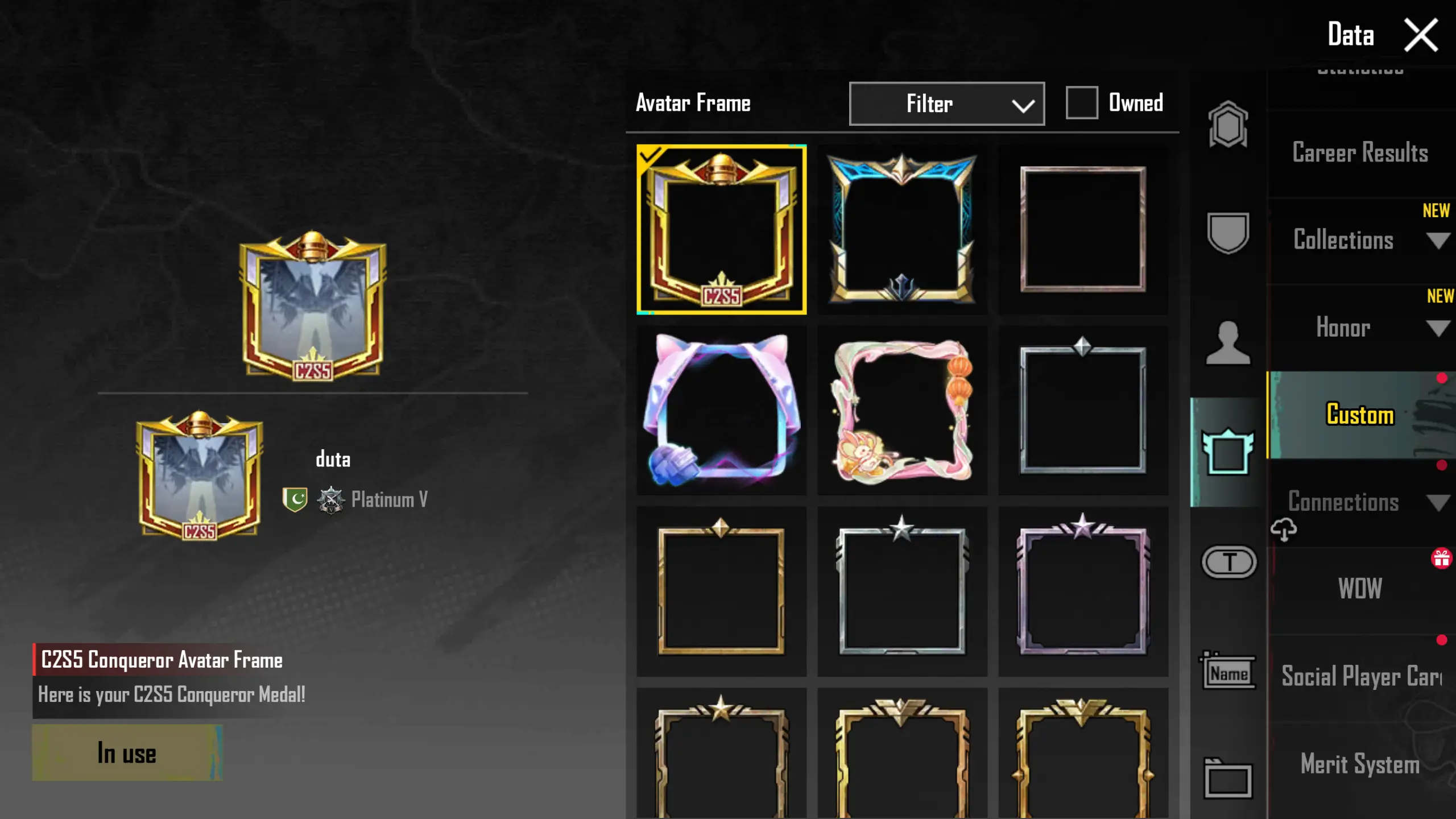Select the avatar frame sidebar icon

point(1228,451)
